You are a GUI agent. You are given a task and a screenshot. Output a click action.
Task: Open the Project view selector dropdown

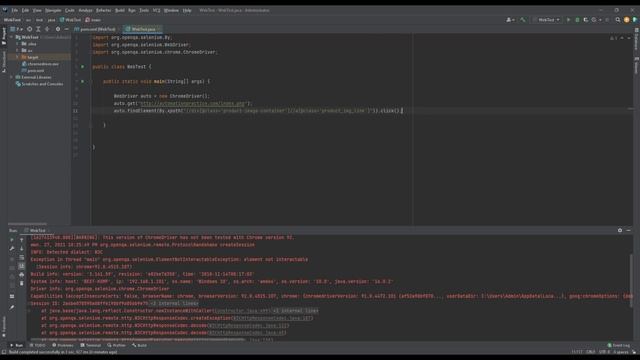click(x=16, y=29)
